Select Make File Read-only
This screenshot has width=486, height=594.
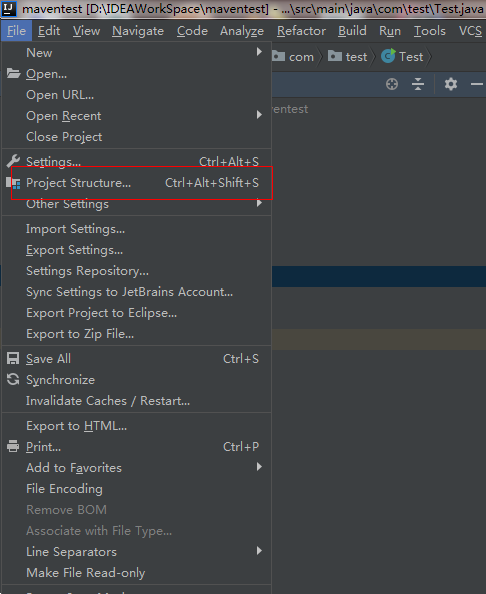[137, 573]
